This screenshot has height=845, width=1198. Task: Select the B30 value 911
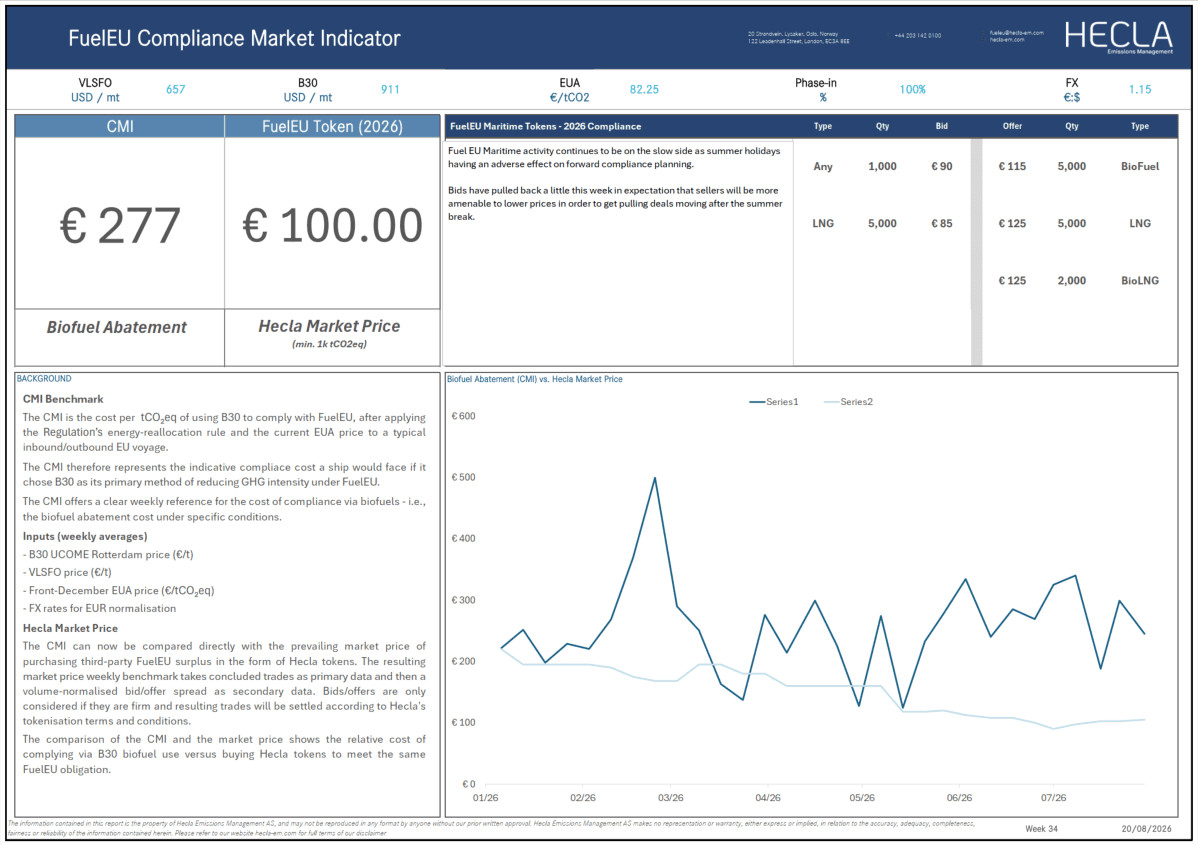(390, 89)
